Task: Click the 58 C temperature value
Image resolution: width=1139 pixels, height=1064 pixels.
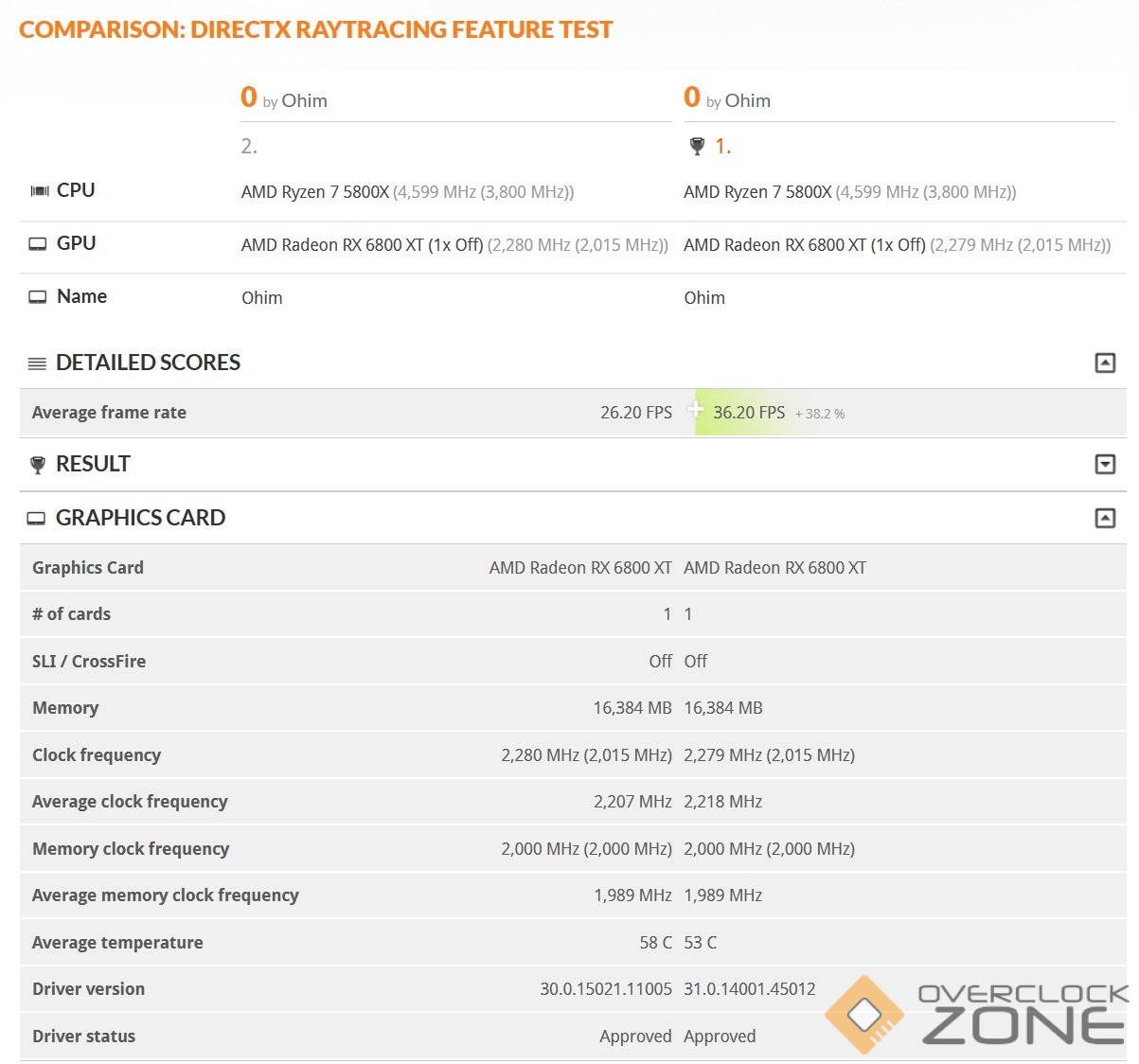Action: click(656, 943)
